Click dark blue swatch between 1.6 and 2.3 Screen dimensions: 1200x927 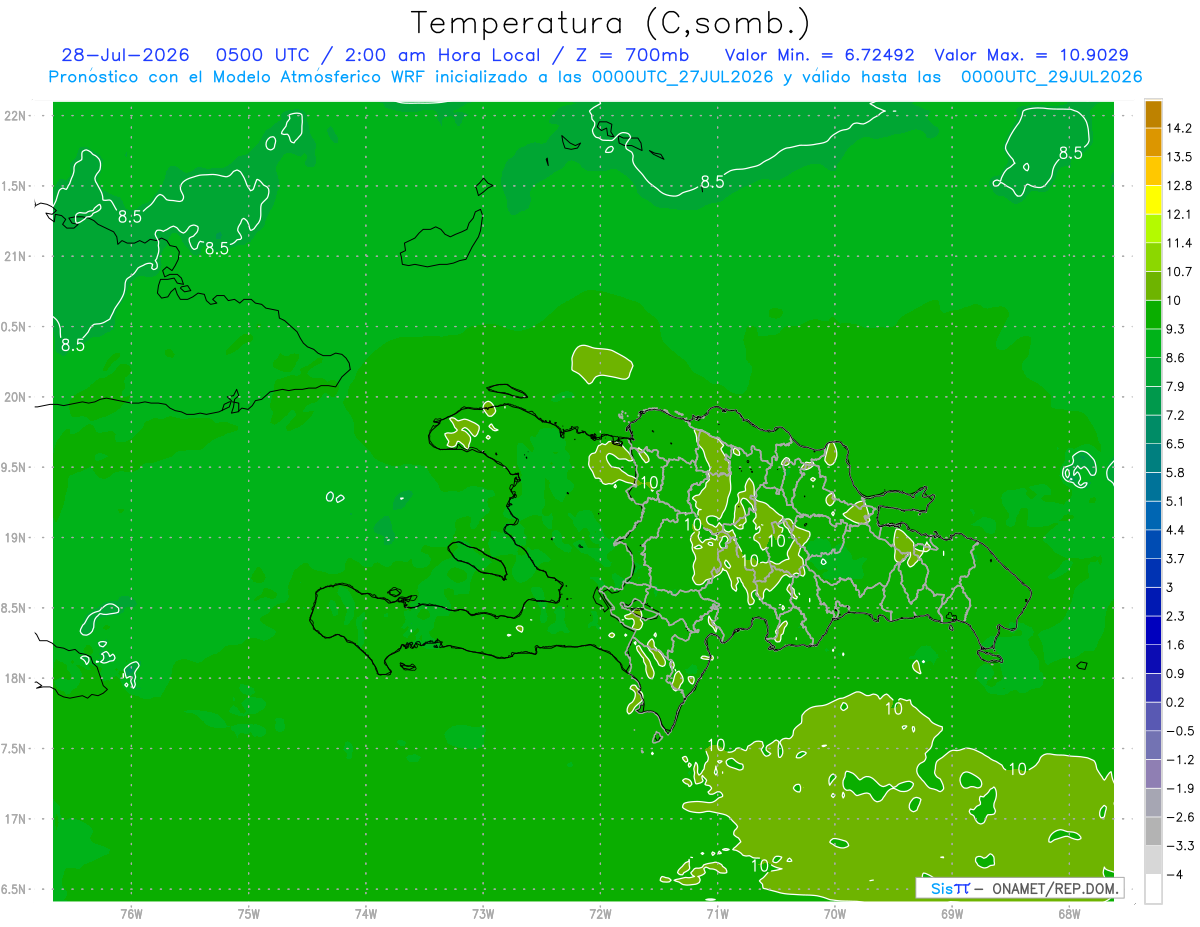1153,631
